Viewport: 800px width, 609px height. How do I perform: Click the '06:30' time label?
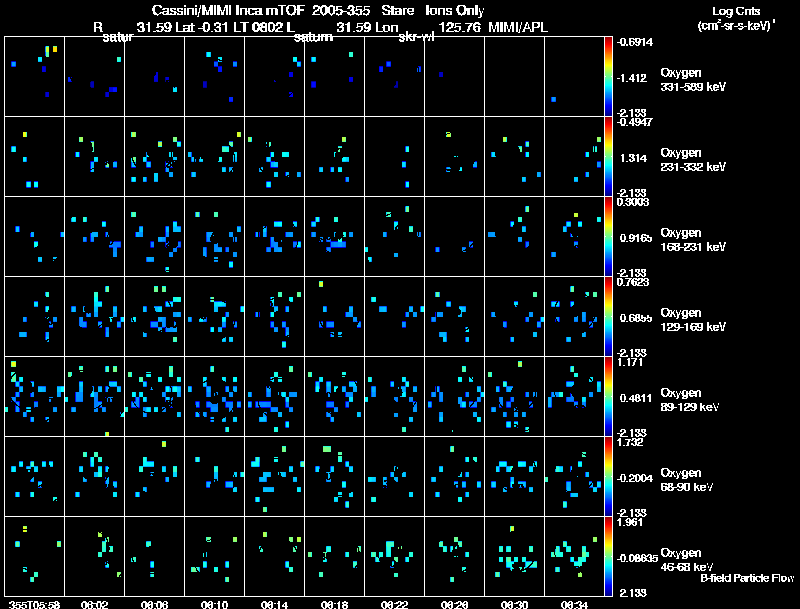tap(514, 604)
